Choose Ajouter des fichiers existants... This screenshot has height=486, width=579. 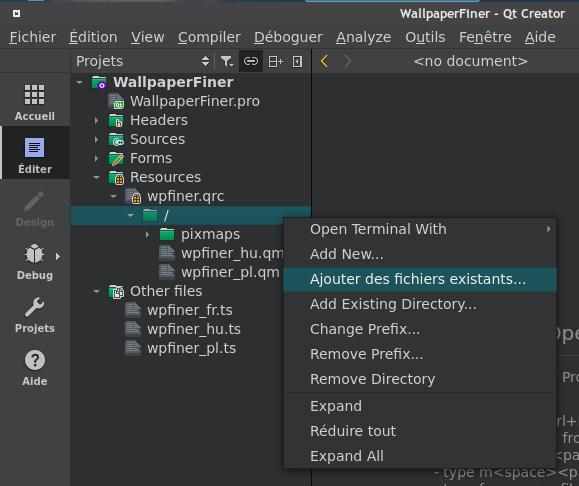pyautogui.click(x=420, y=280)
